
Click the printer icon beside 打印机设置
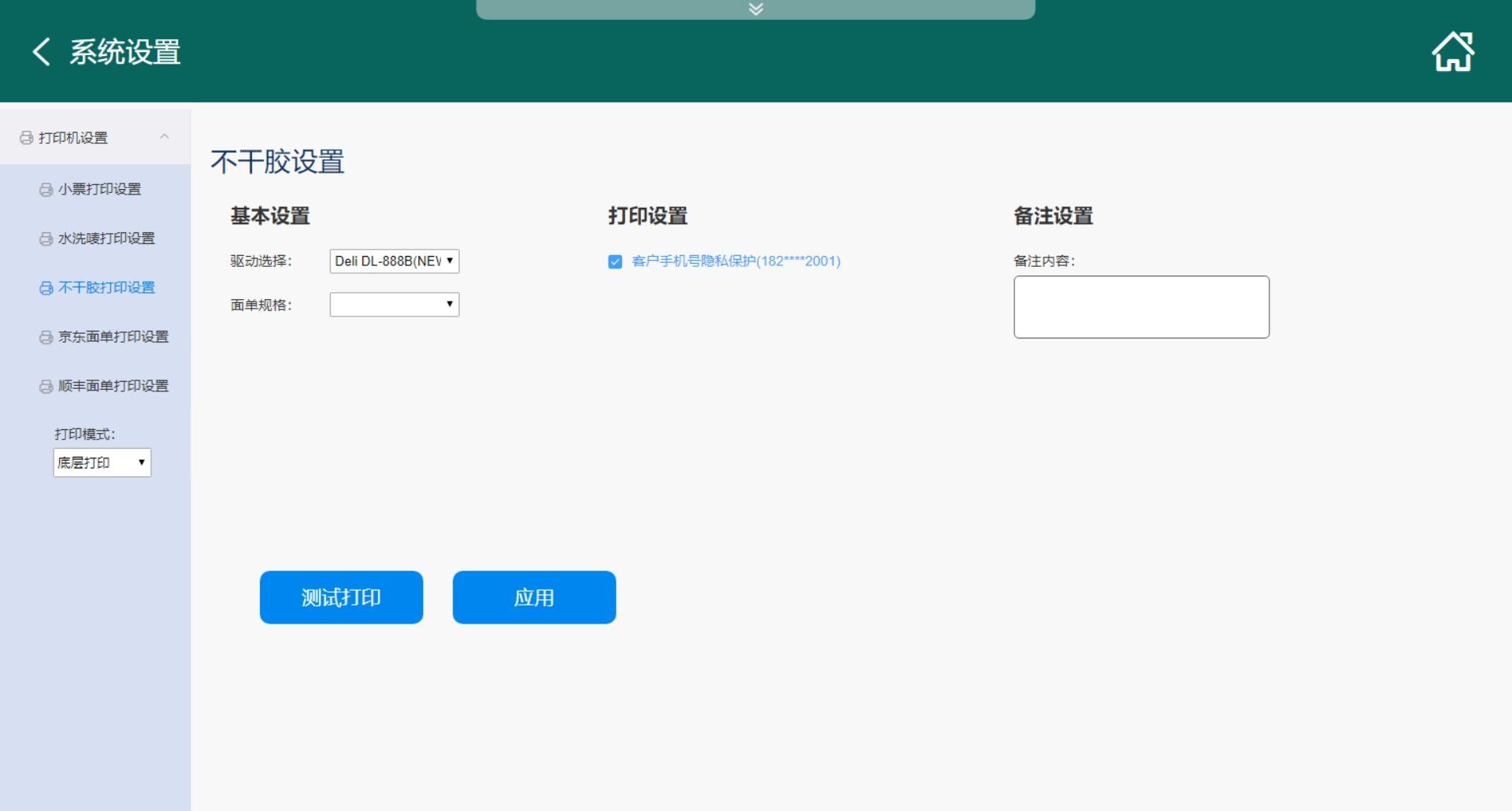point(26,138)
